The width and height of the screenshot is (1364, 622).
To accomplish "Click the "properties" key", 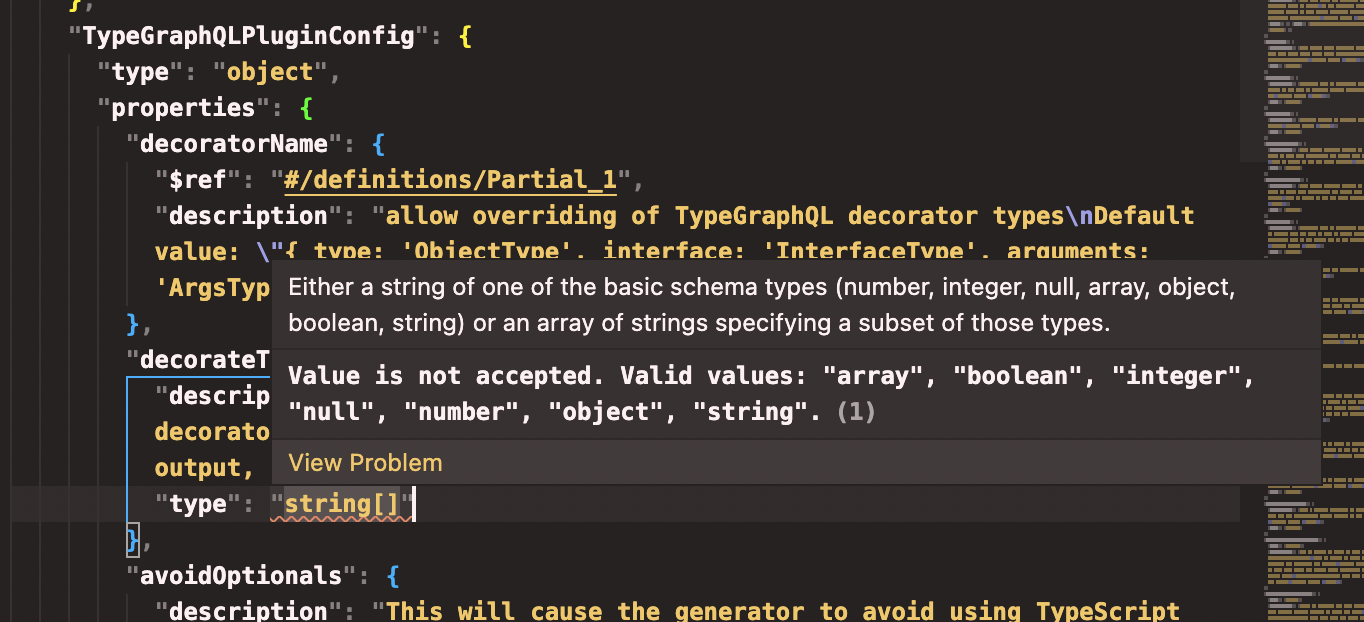I will coord(184,108).
